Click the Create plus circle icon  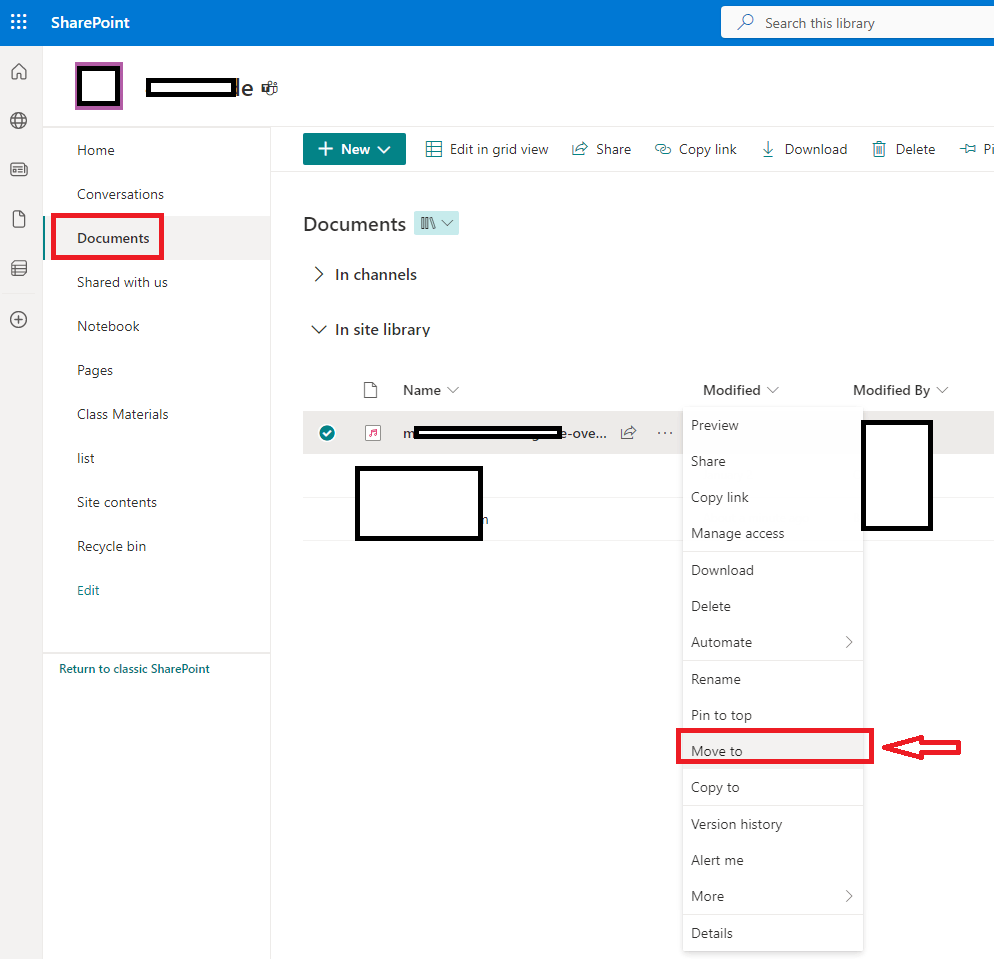[19, 319]
